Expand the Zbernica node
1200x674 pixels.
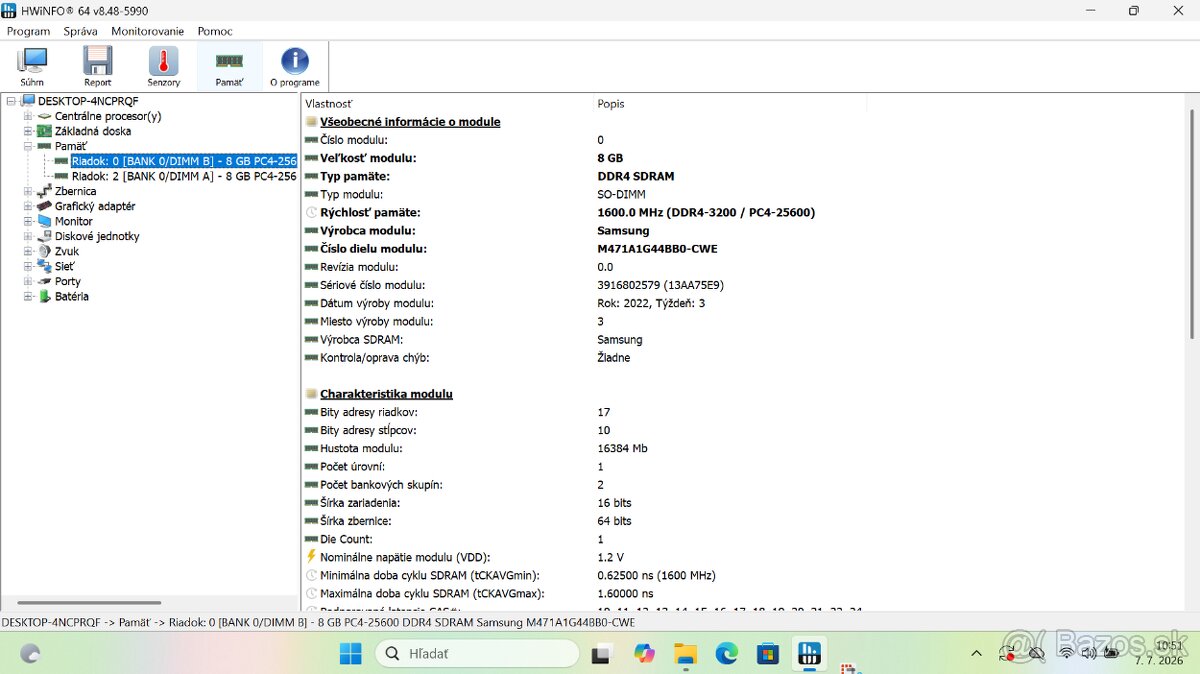pyautogui.click(x=28, y=191)
